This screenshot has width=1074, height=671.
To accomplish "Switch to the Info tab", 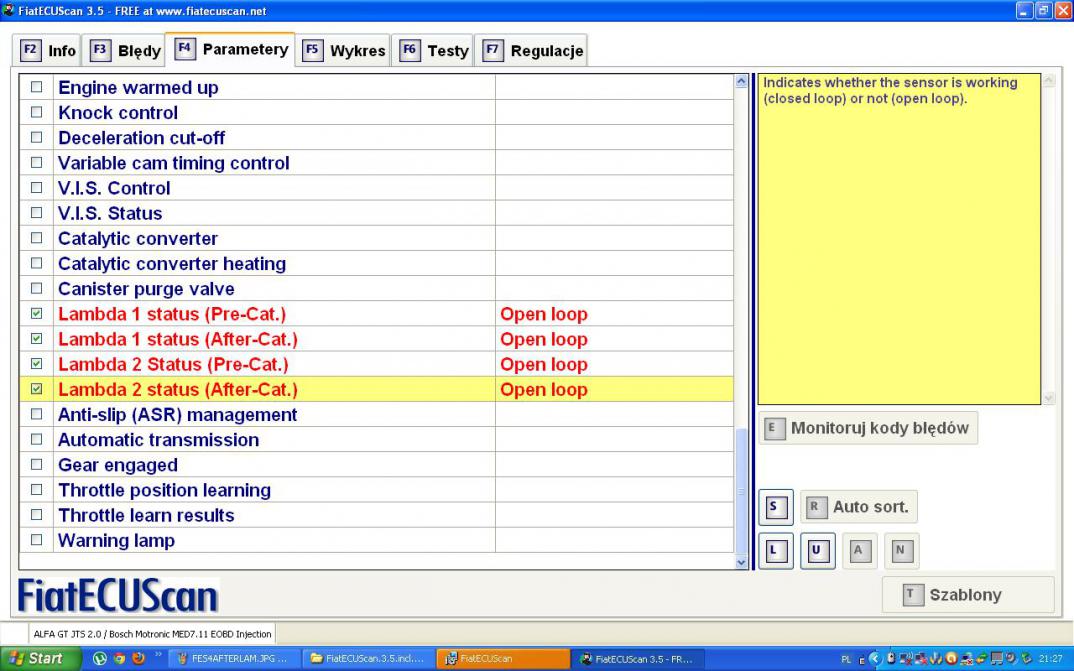I will 47,51.
